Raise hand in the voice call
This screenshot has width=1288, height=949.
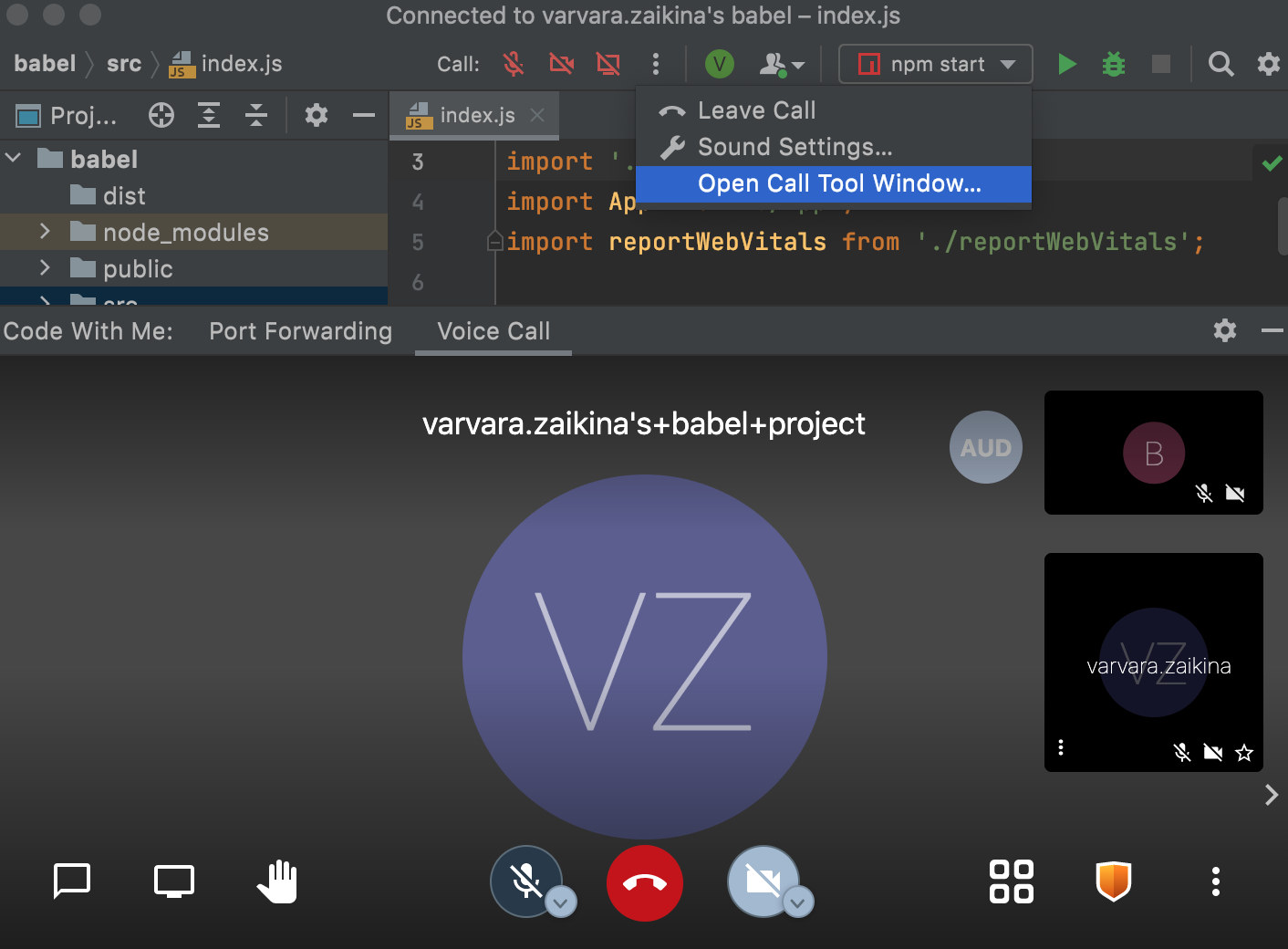[276, 881]
